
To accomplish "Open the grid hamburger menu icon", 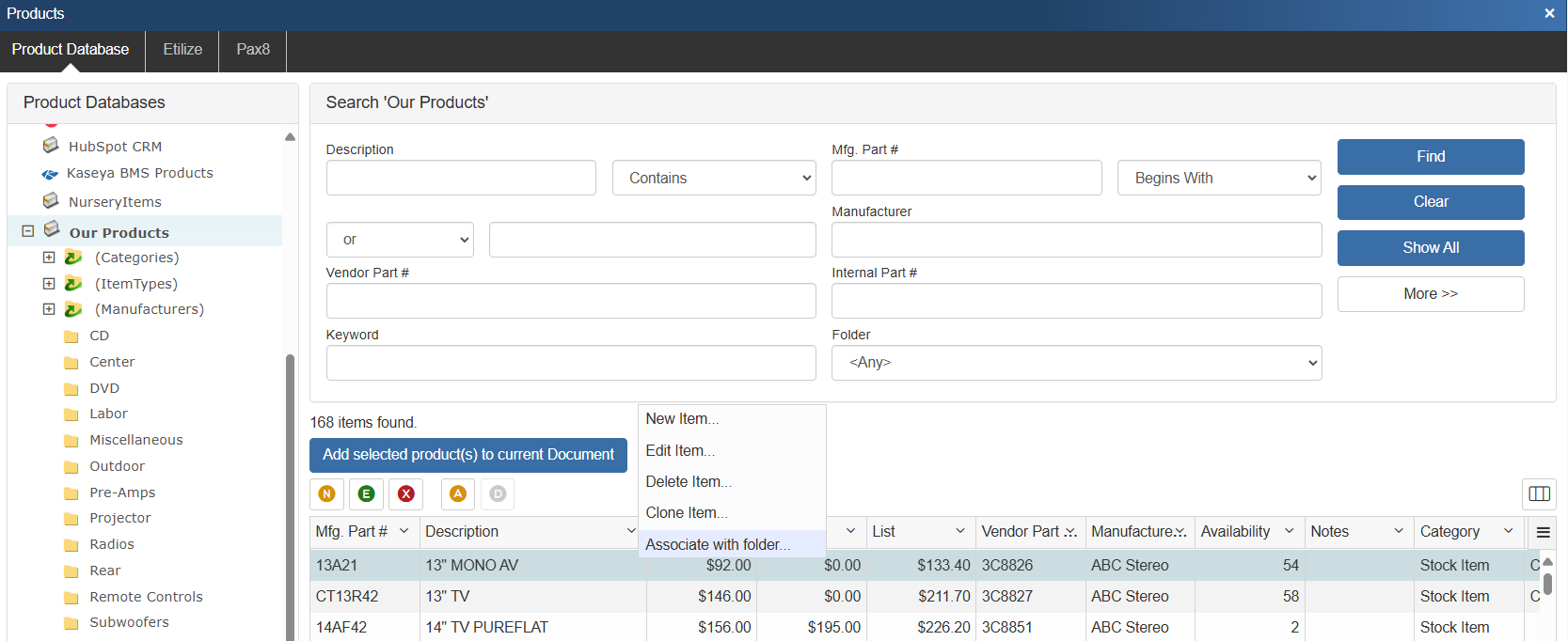I will click(x=1543, y=532).
